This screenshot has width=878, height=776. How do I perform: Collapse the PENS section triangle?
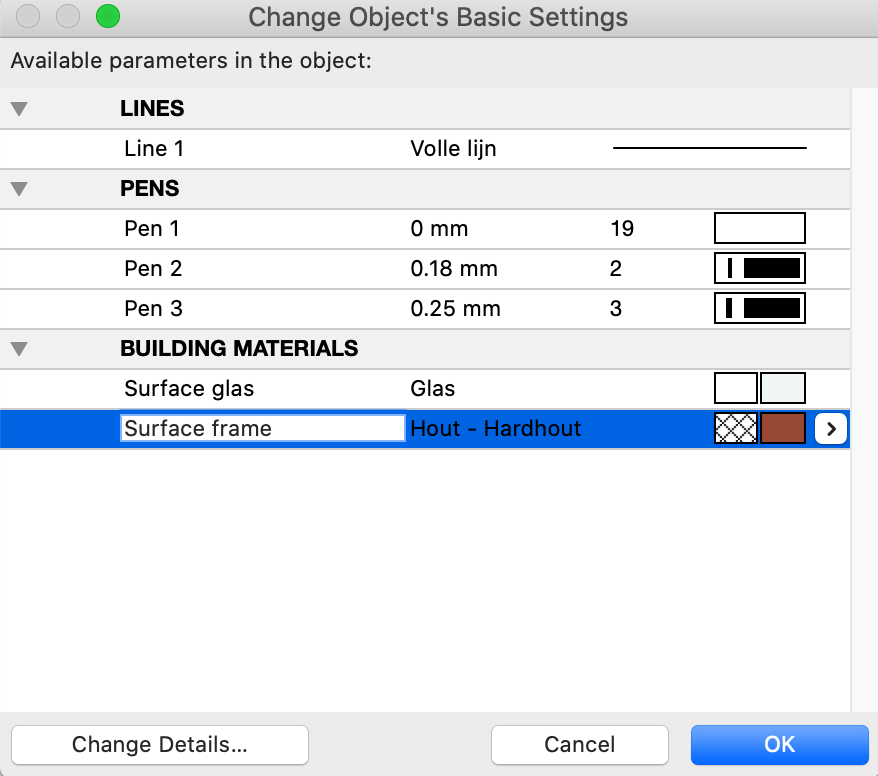click(x=19, y=189)
